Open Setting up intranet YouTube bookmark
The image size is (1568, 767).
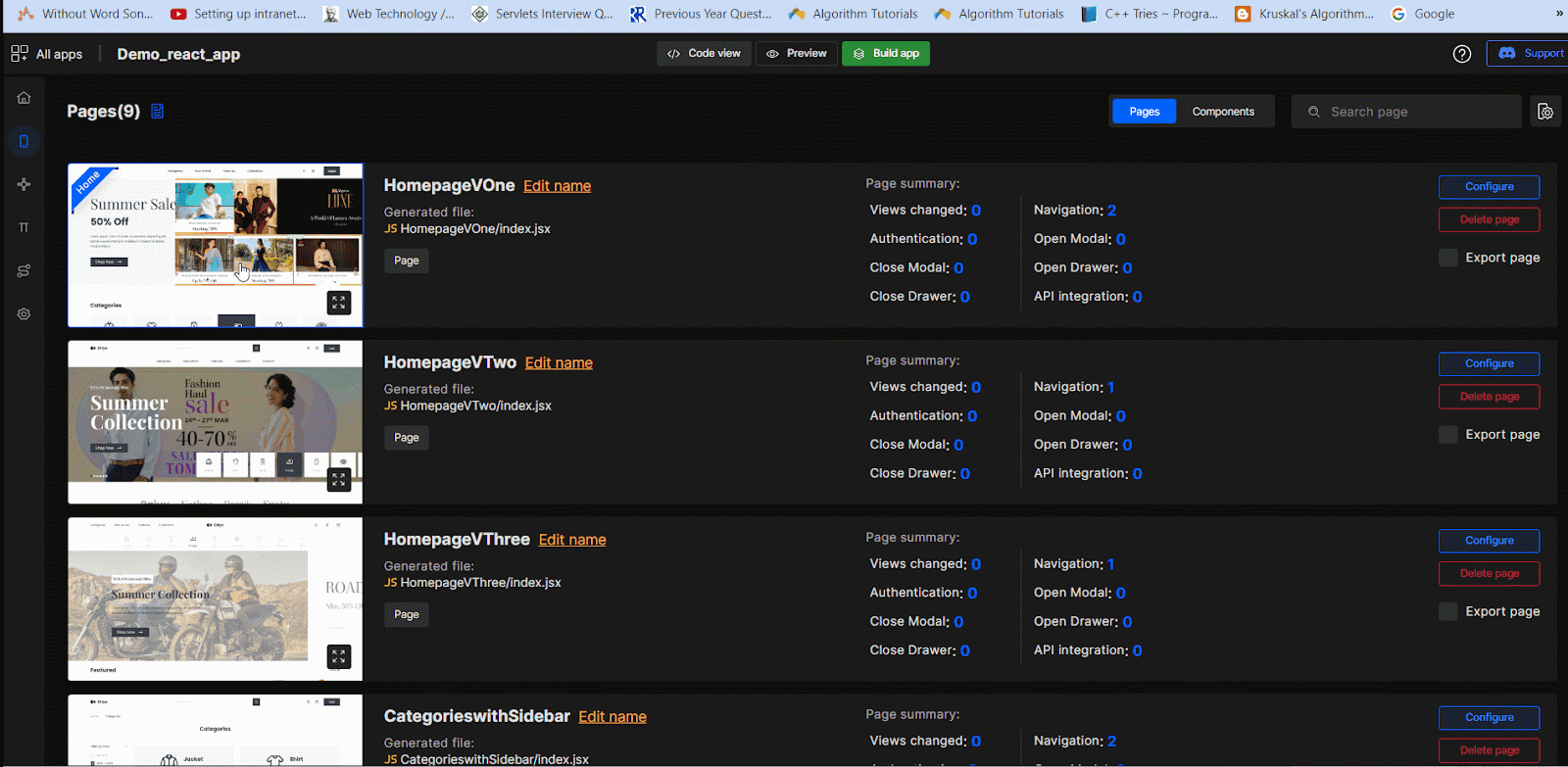tap(238, 14)
